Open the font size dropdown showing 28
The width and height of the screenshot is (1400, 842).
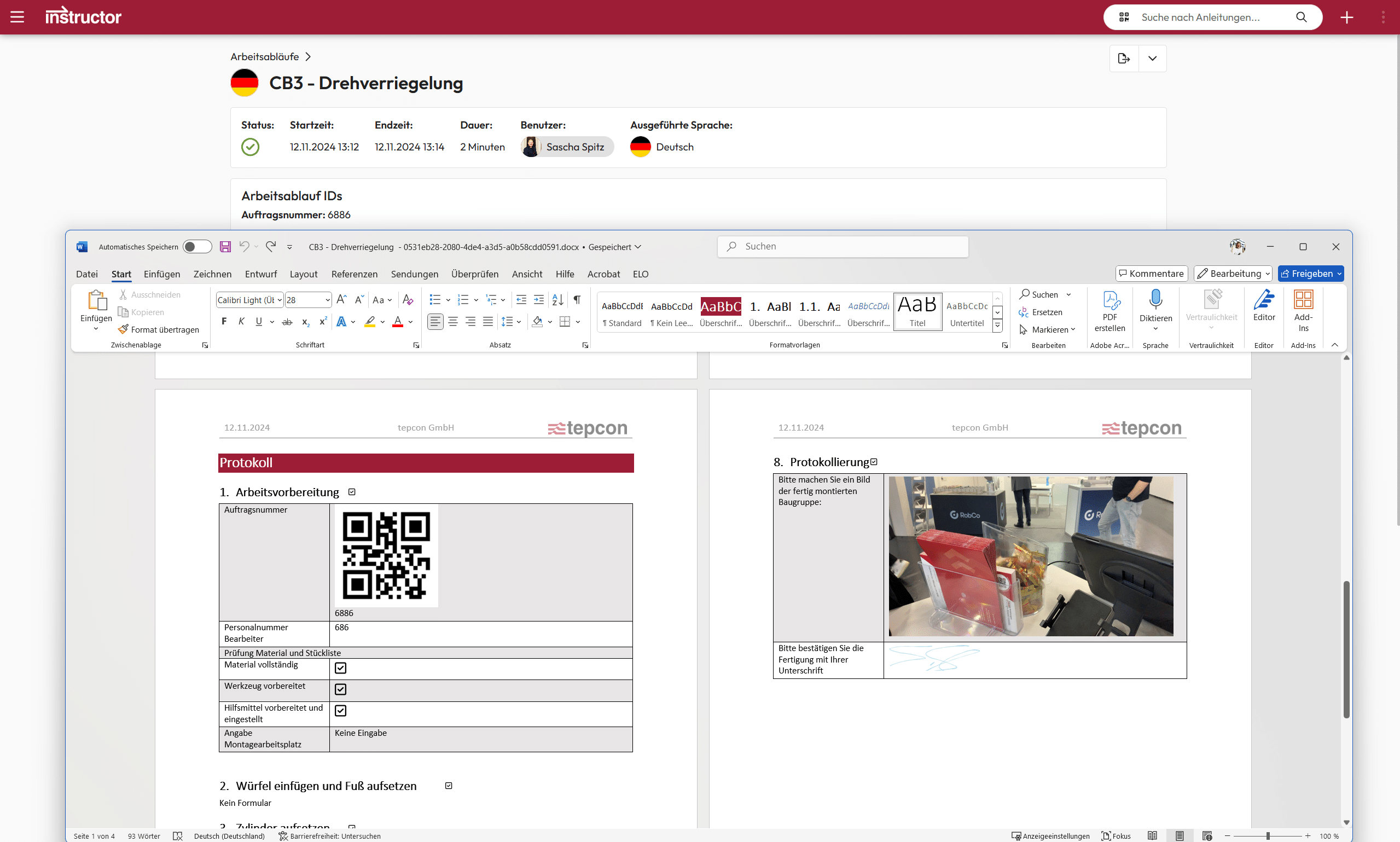coord(327,300)
